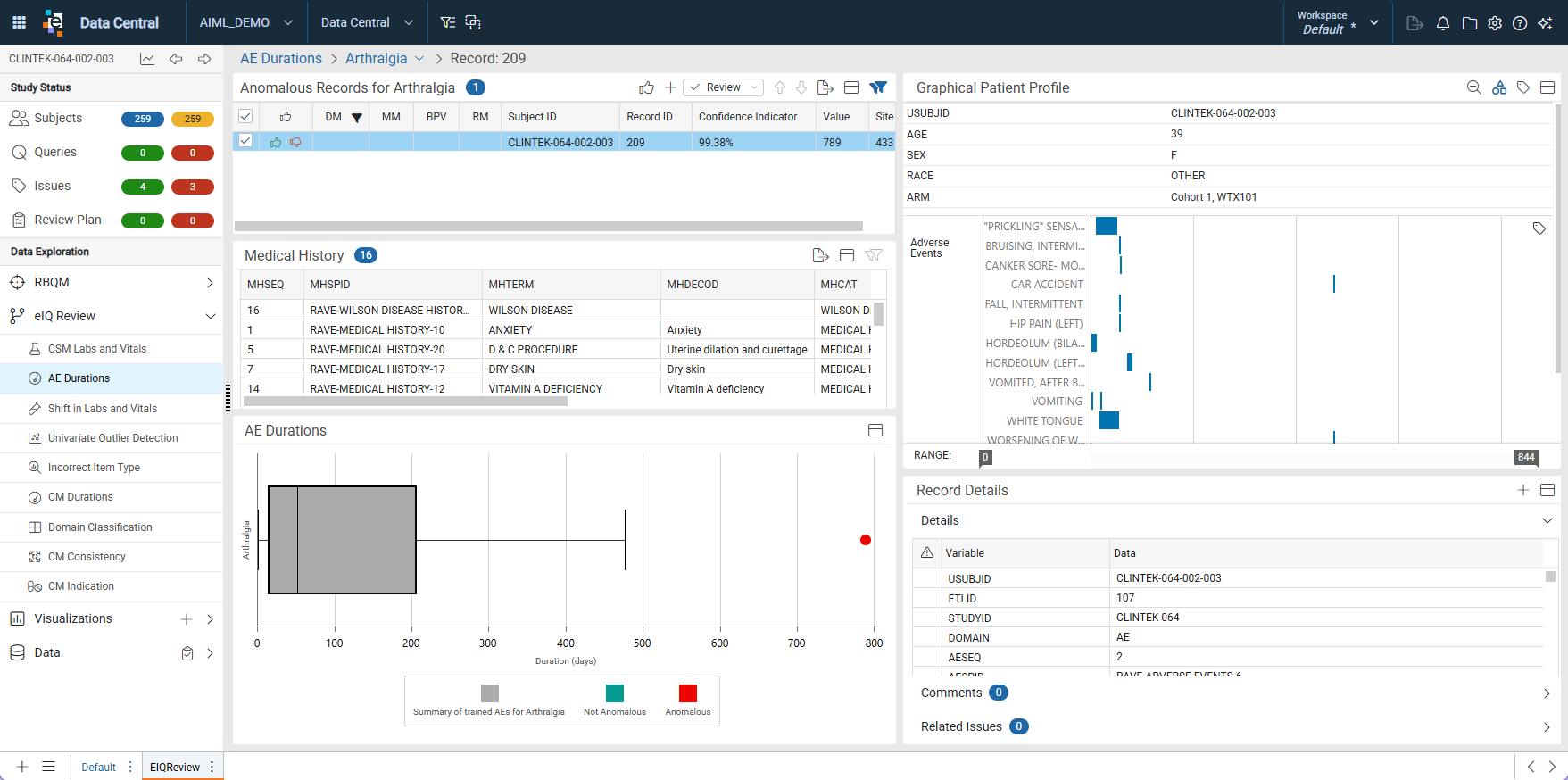
Task: Open the Review status dropdown
Action: coord(724,87)
